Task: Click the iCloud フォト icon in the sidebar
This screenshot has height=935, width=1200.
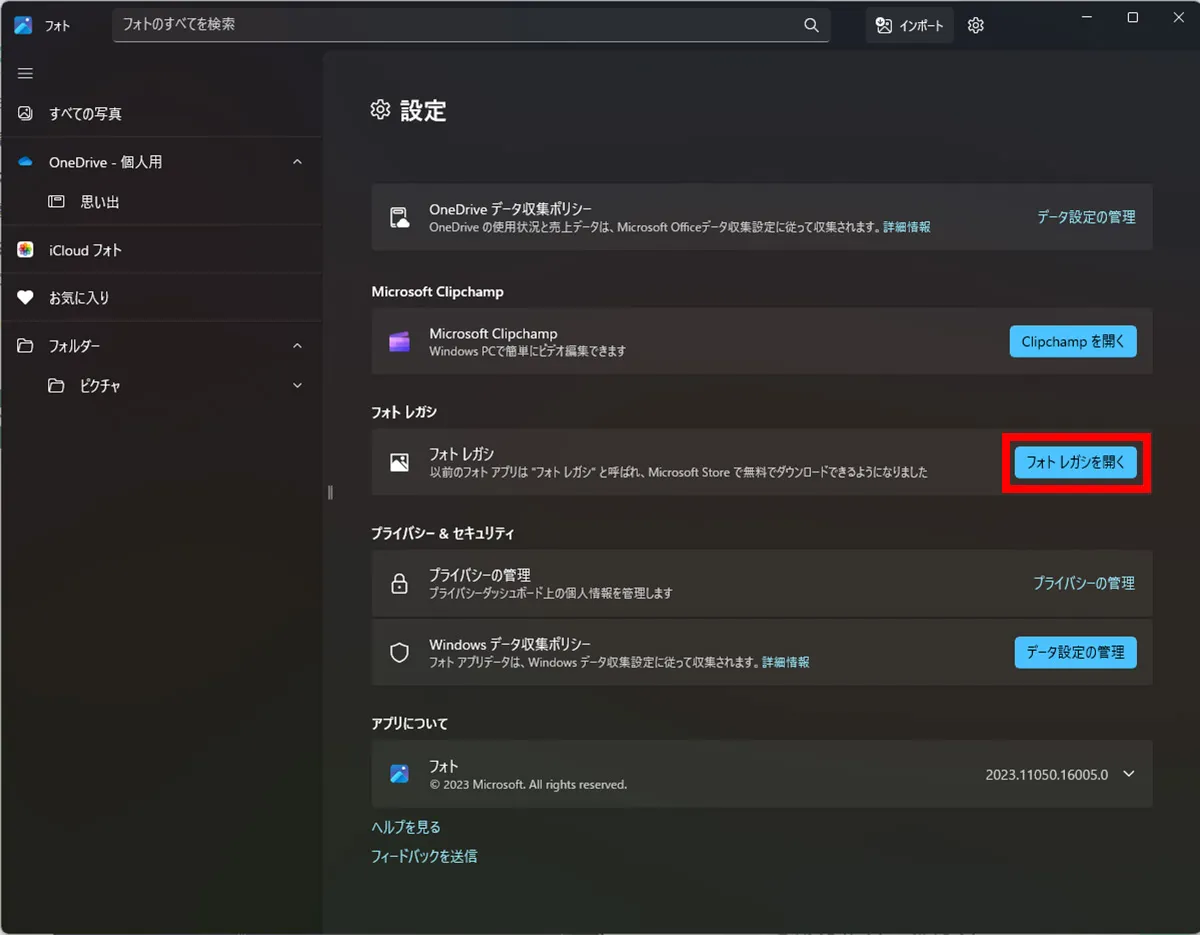Action: 24,250
